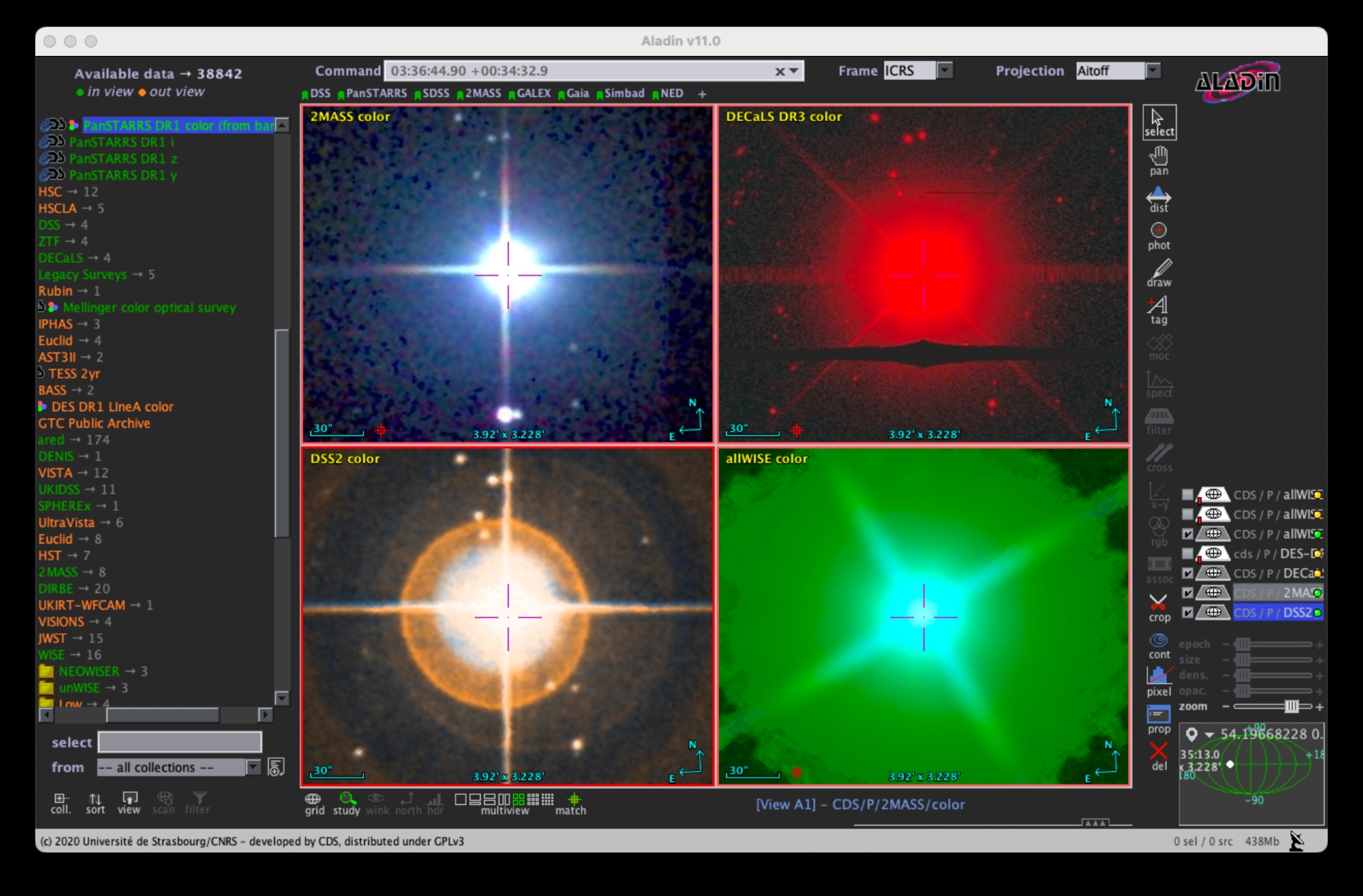Expand the 'all collections' combo box
This screenshot has height=896, width=1363.
(x=253, y=767)
